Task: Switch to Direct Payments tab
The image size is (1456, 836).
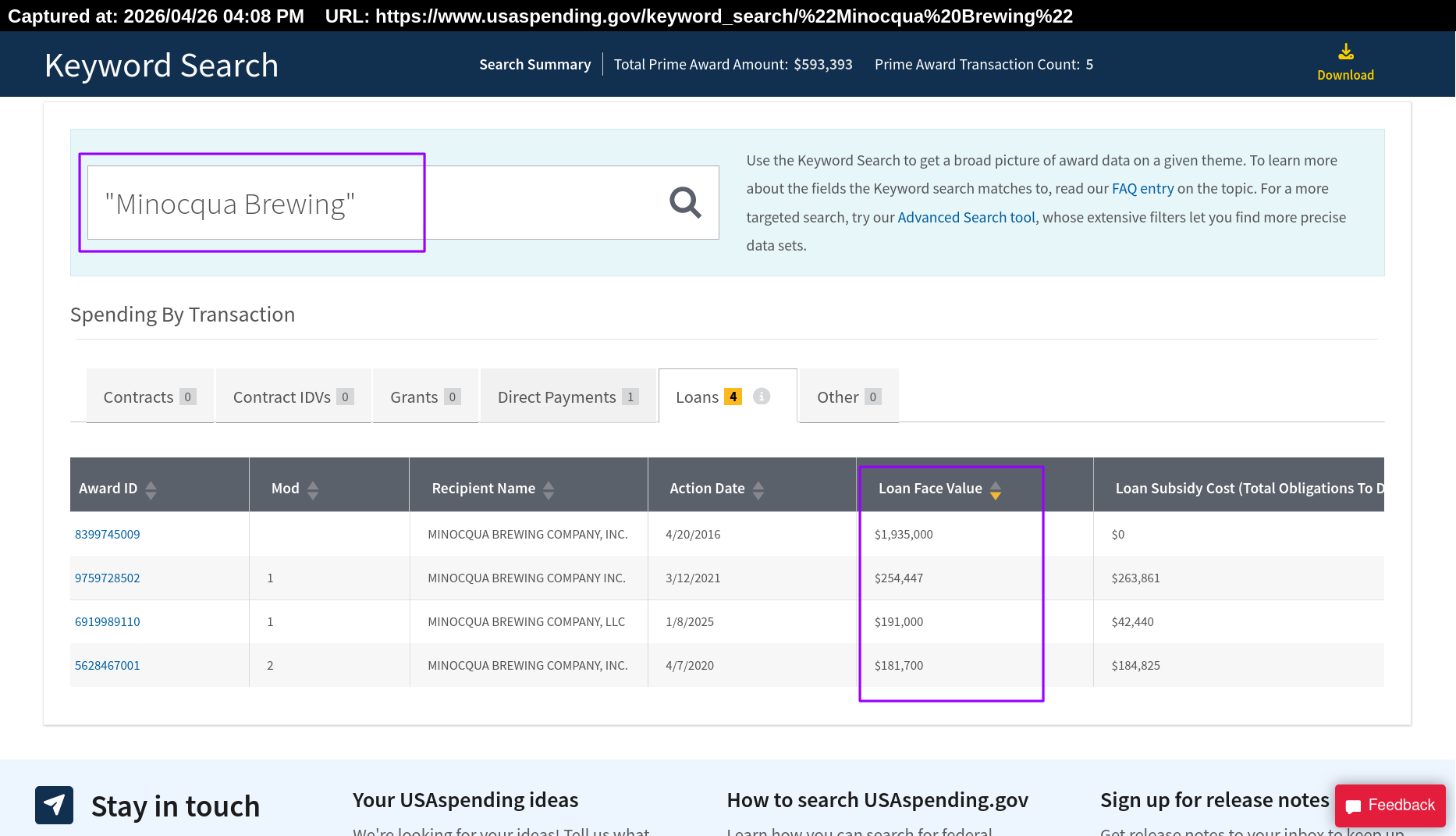Action: click(567, 397)
